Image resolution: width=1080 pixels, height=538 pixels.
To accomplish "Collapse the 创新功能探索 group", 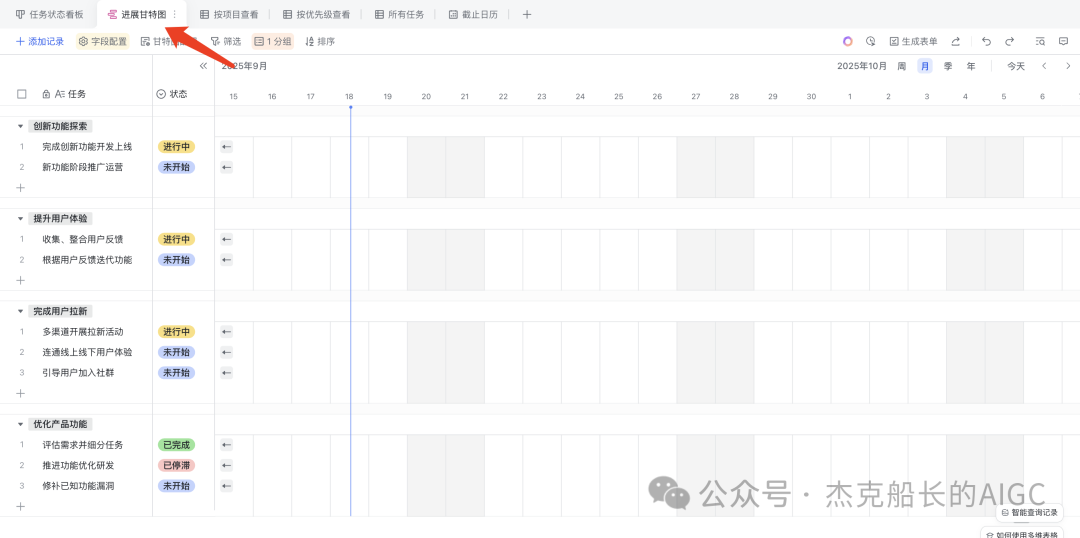I will pyautogui.click(x=20, y=126).
